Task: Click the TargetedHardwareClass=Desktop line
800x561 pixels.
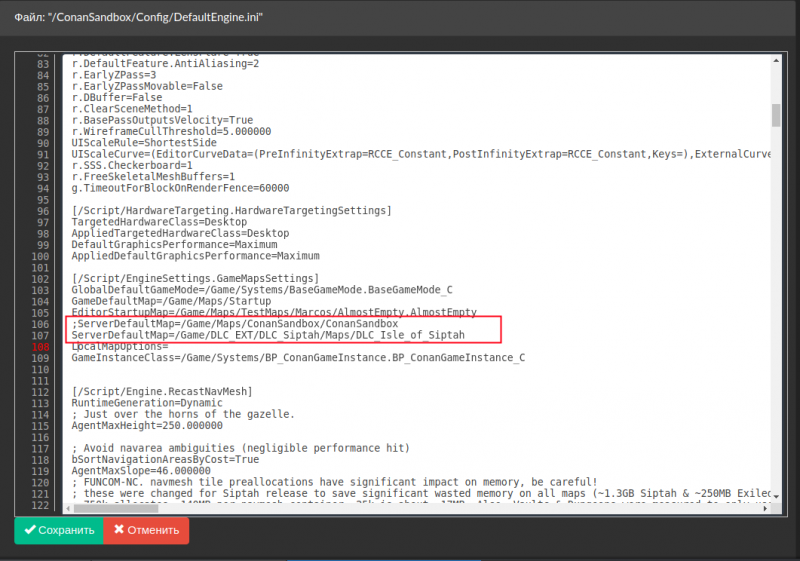Action: (x=159, y=222)
